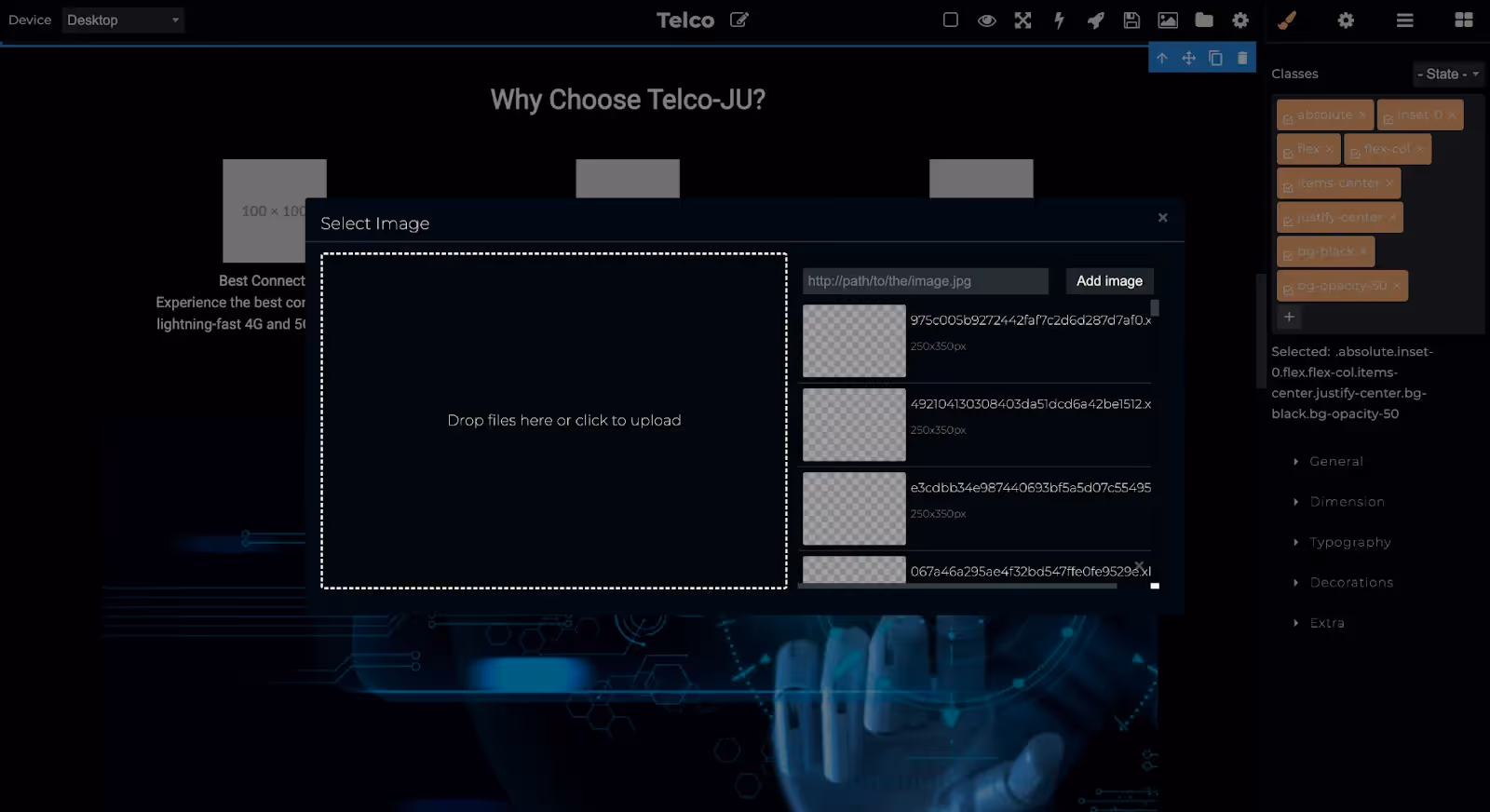Remove the items-center class tag
This screenshot has height=812, width=1490.
(x=1388, y=183)
